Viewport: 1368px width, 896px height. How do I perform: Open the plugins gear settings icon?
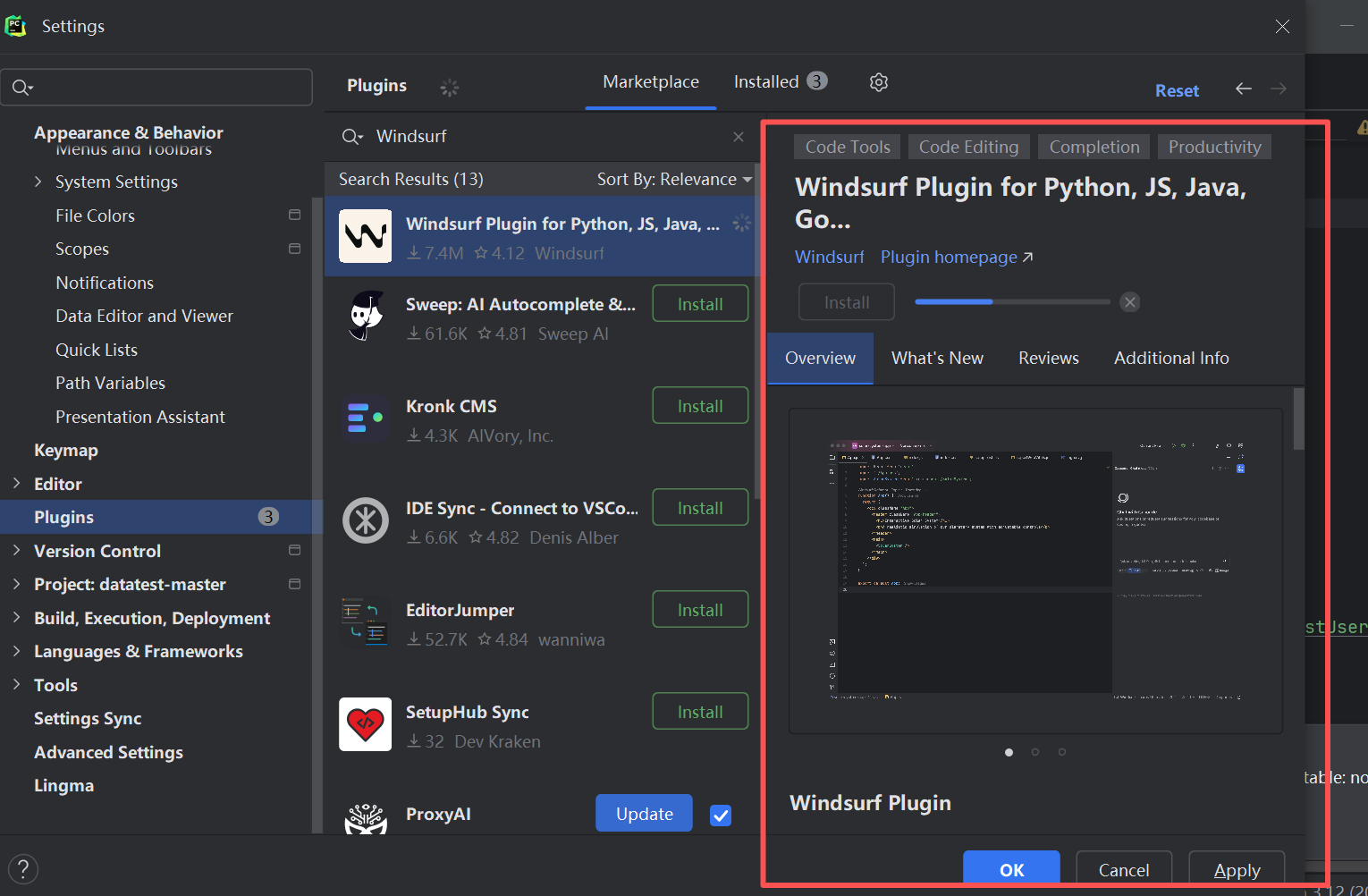(879, 82)
